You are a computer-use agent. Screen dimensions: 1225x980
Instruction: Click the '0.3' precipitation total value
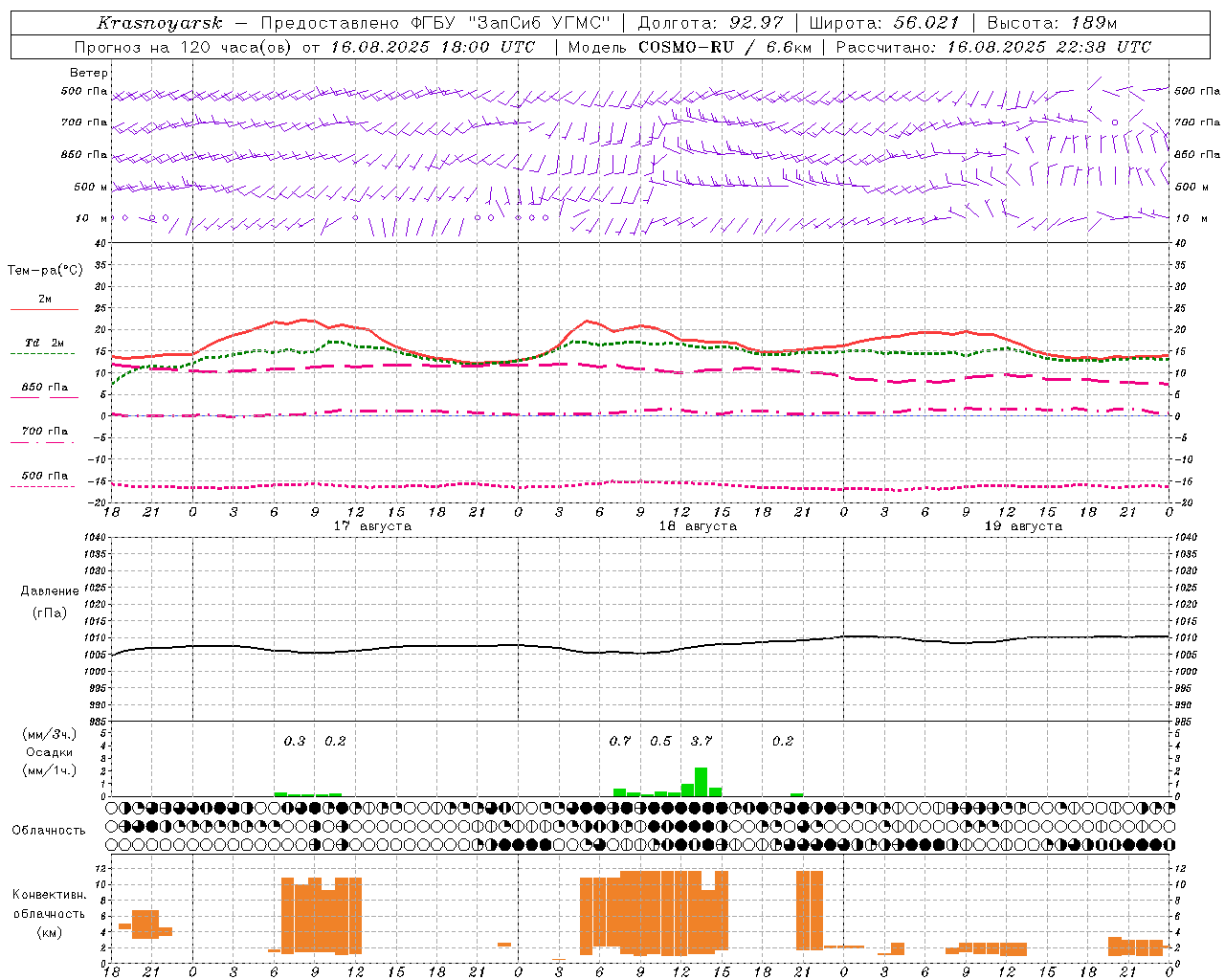click(x=295, y=741)
